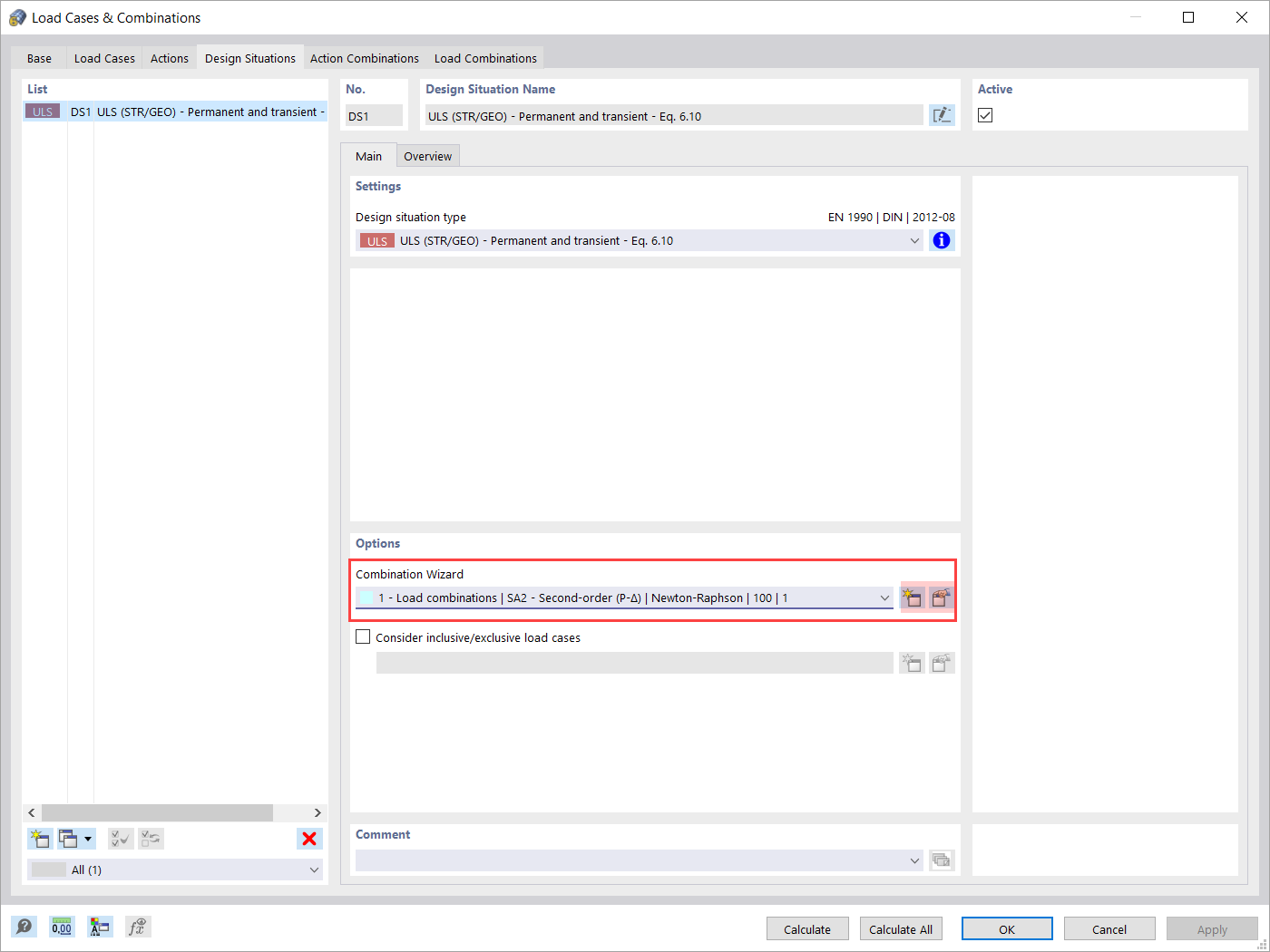
Task: Click the No. field showing DS1
Action: click(x=374, y=115)
